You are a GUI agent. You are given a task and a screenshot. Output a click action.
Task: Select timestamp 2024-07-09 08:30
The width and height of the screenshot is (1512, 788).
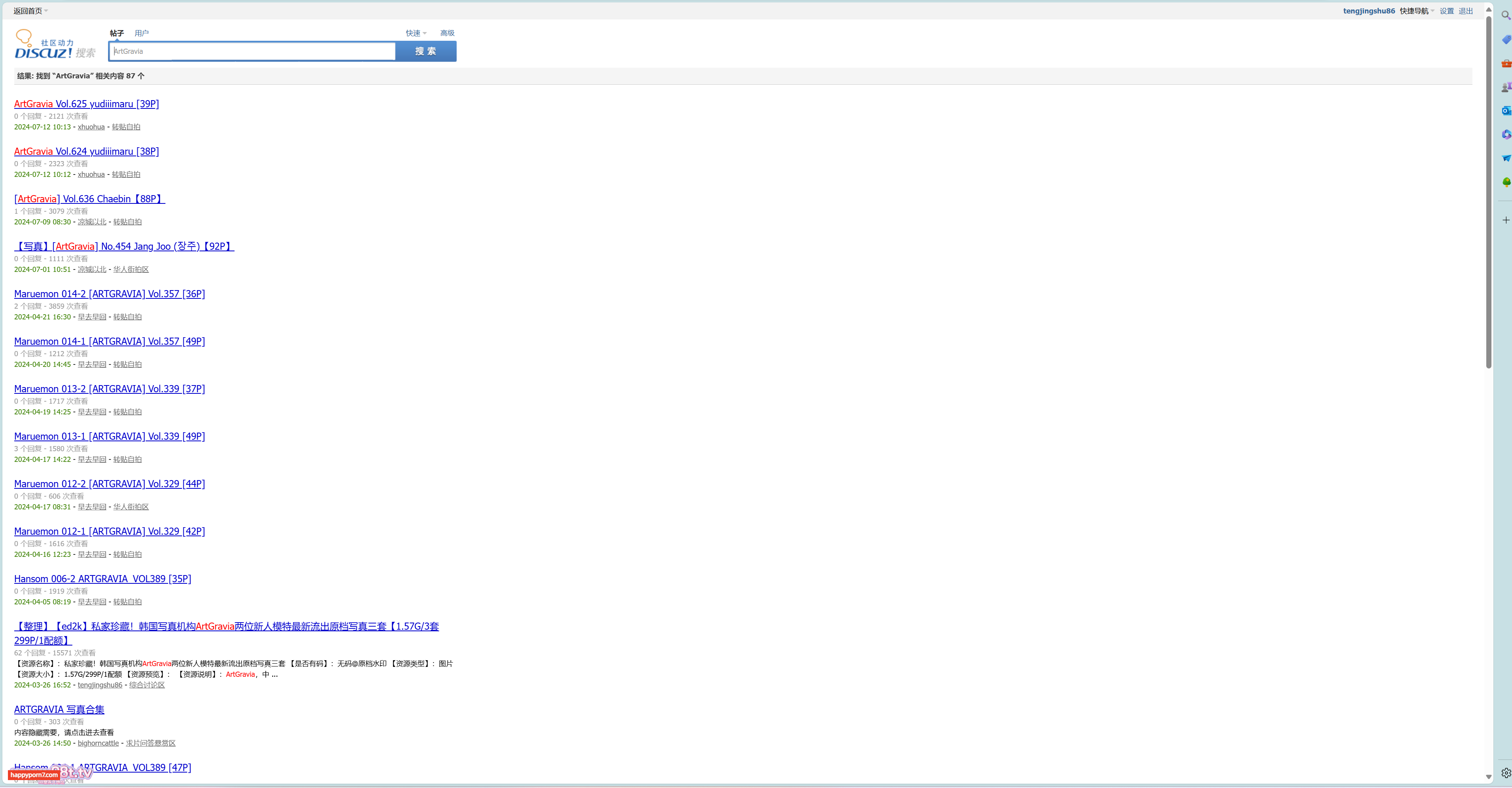[x=42, y=222]
